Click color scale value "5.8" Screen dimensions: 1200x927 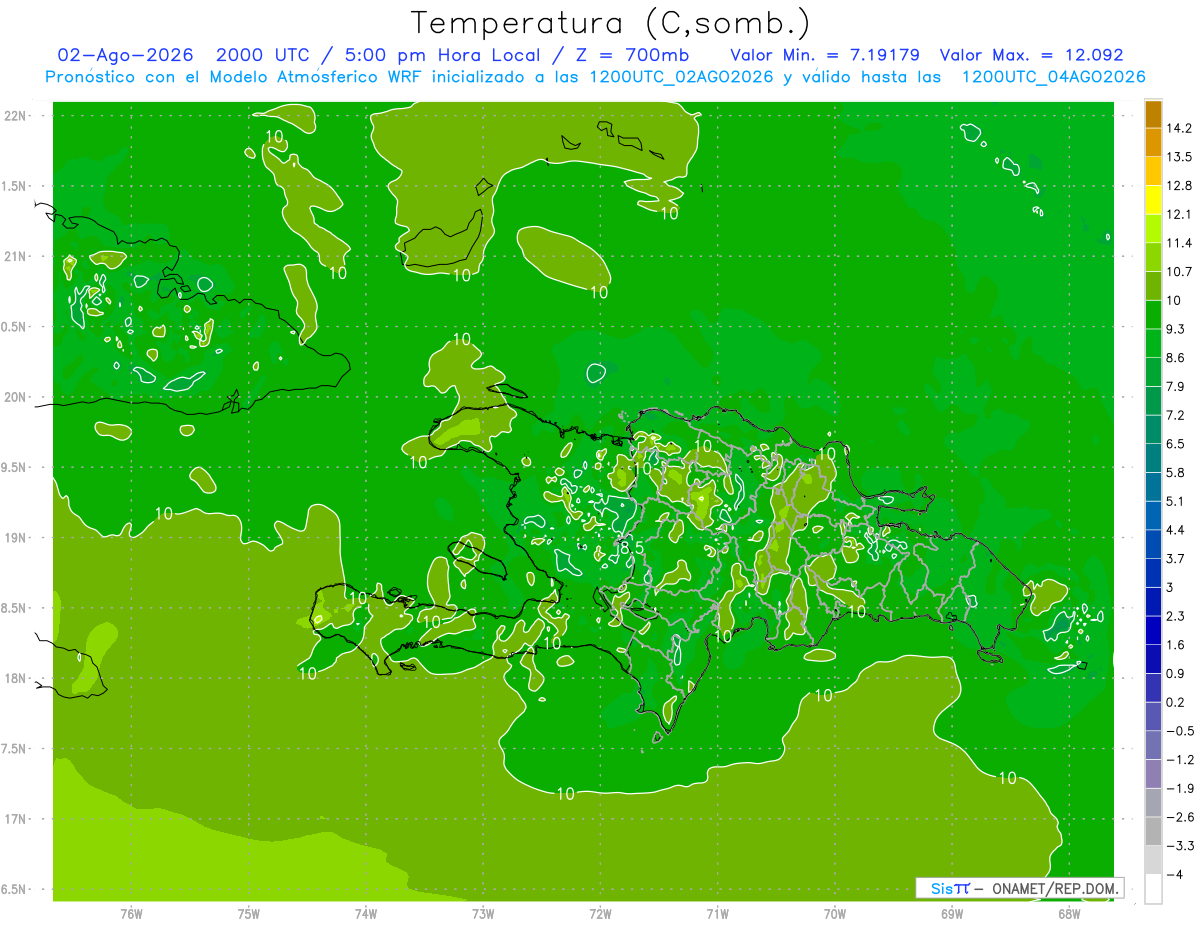pyautogui.click(x=1175, y=473)
